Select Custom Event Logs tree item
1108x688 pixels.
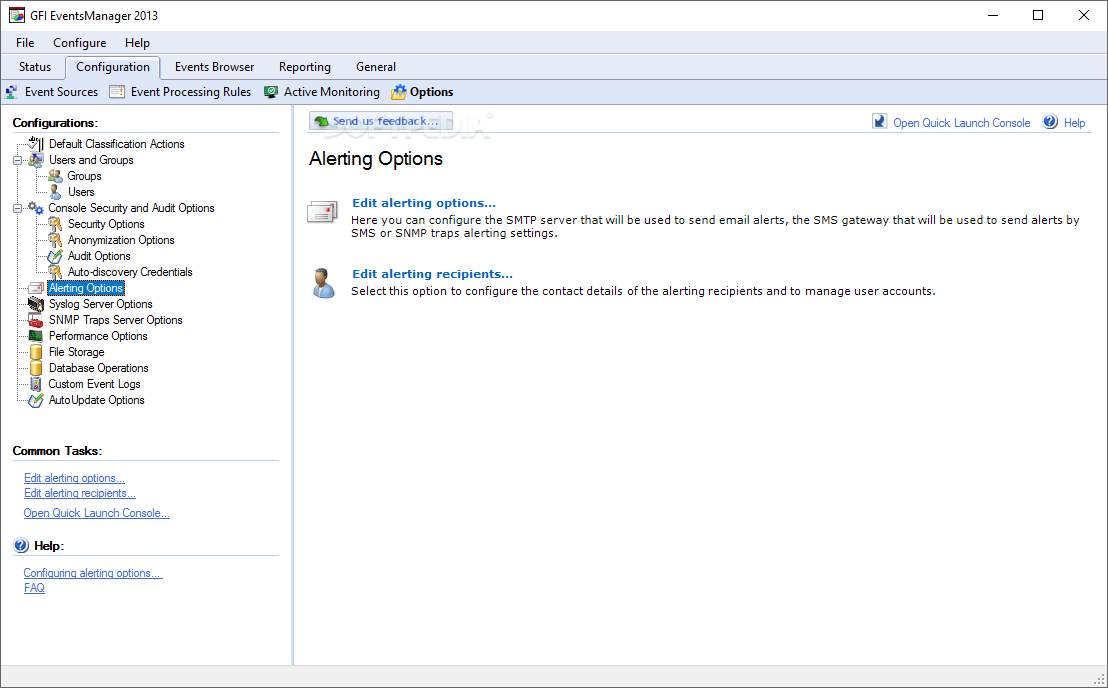(x=94, y=384)
